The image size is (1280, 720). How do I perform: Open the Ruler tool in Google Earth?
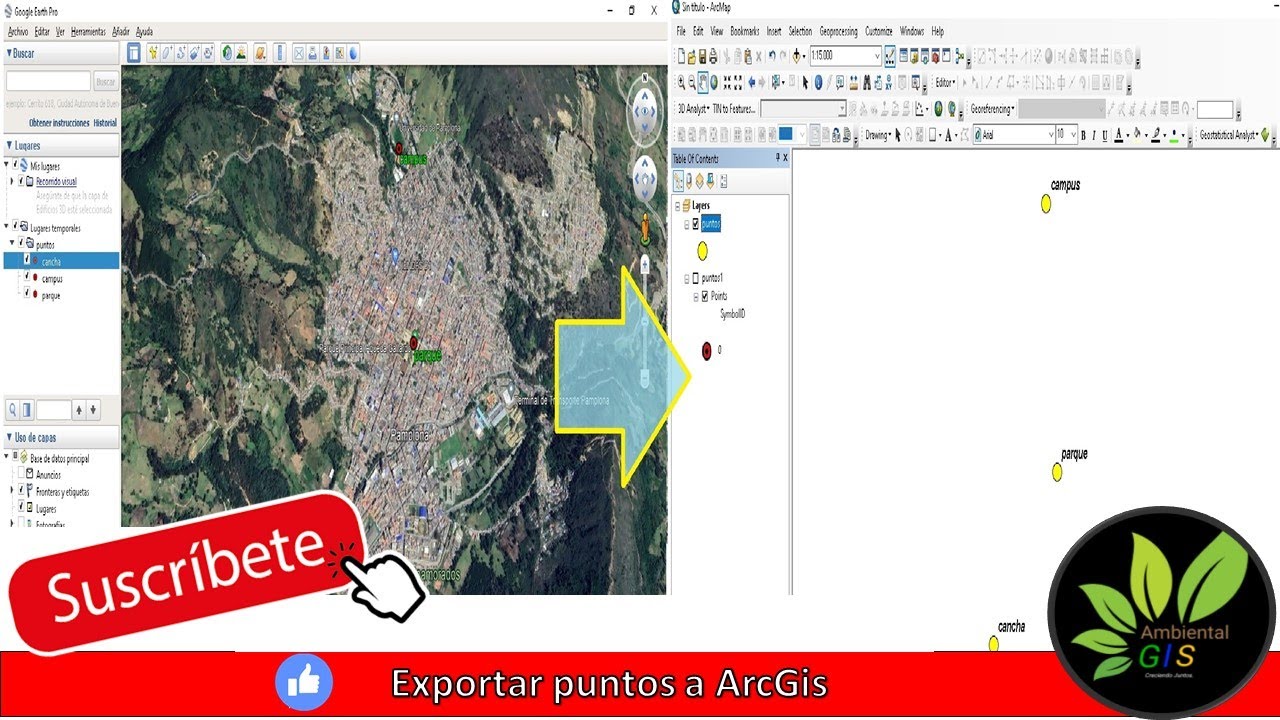[x=280, y=53]
